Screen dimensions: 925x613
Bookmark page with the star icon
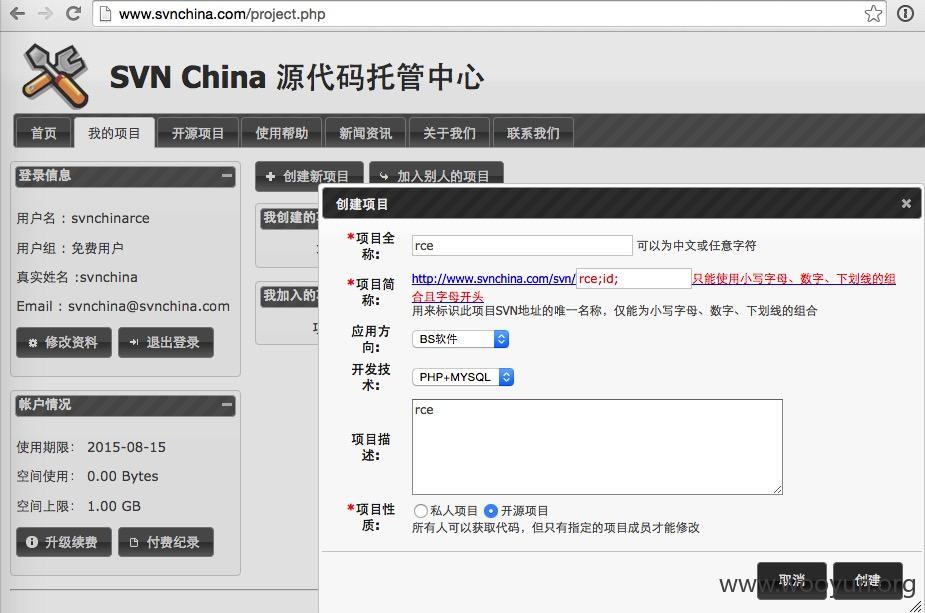873,14
